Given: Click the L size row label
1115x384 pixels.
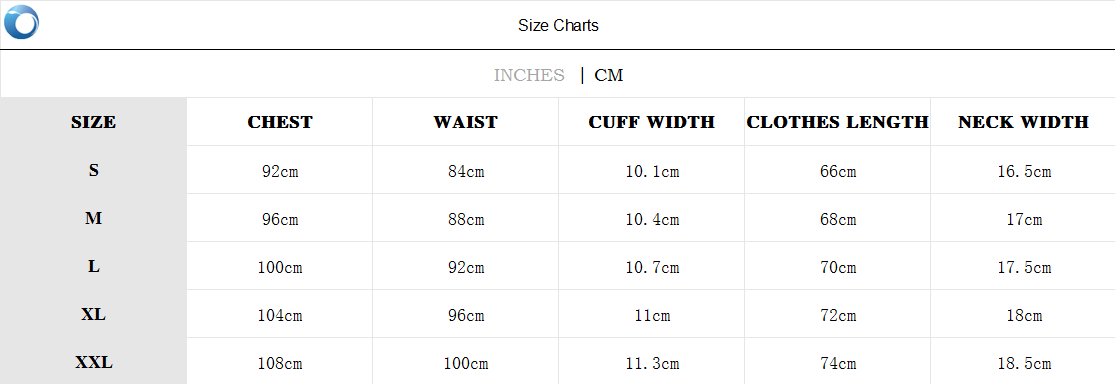Looking at the screenshot, I should click(93, 267).
